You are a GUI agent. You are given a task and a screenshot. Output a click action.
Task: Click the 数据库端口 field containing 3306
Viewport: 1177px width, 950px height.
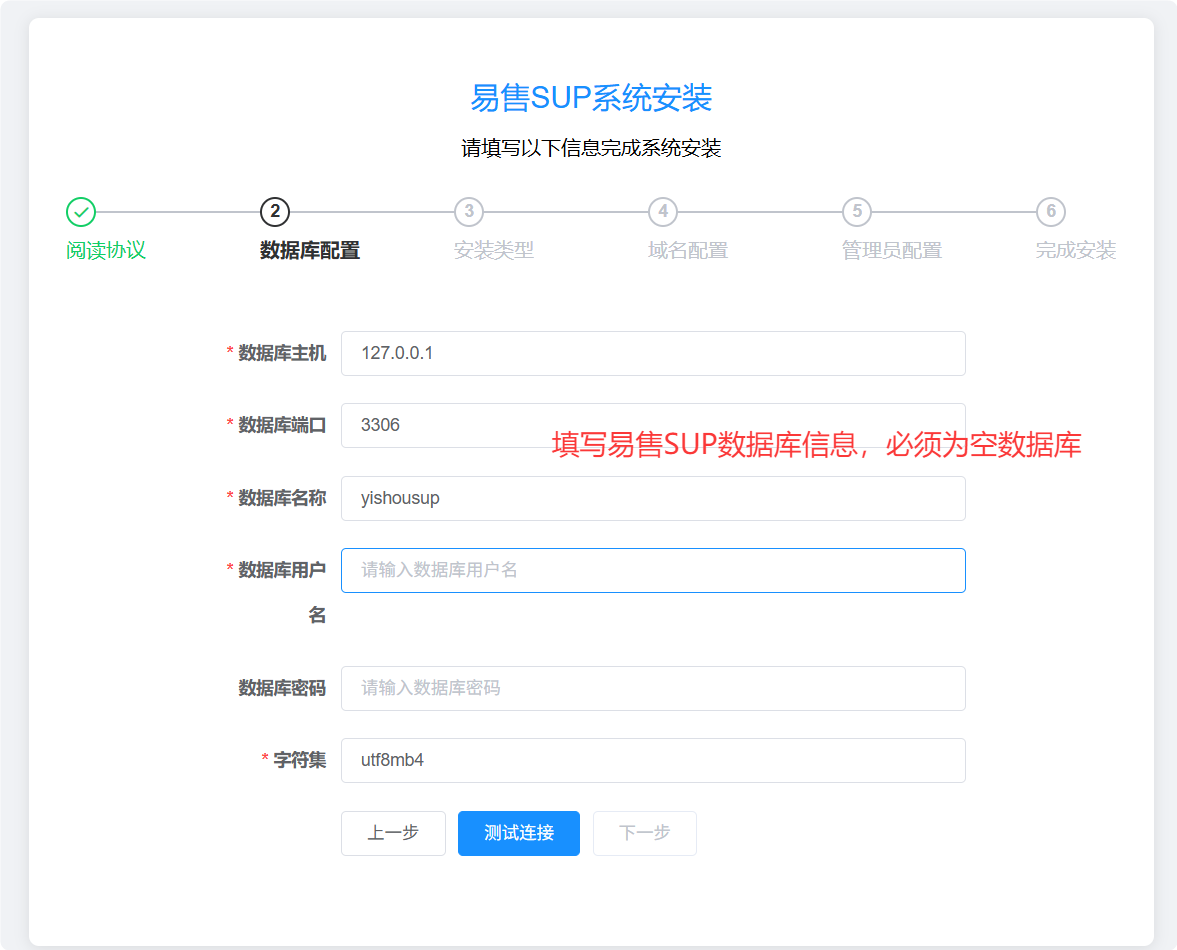653,425
